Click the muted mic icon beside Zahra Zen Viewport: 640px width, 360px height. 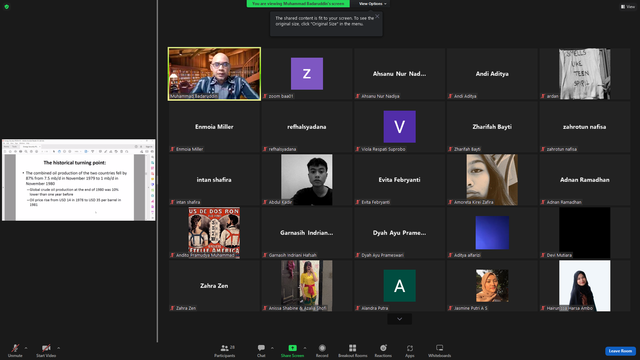173,308
